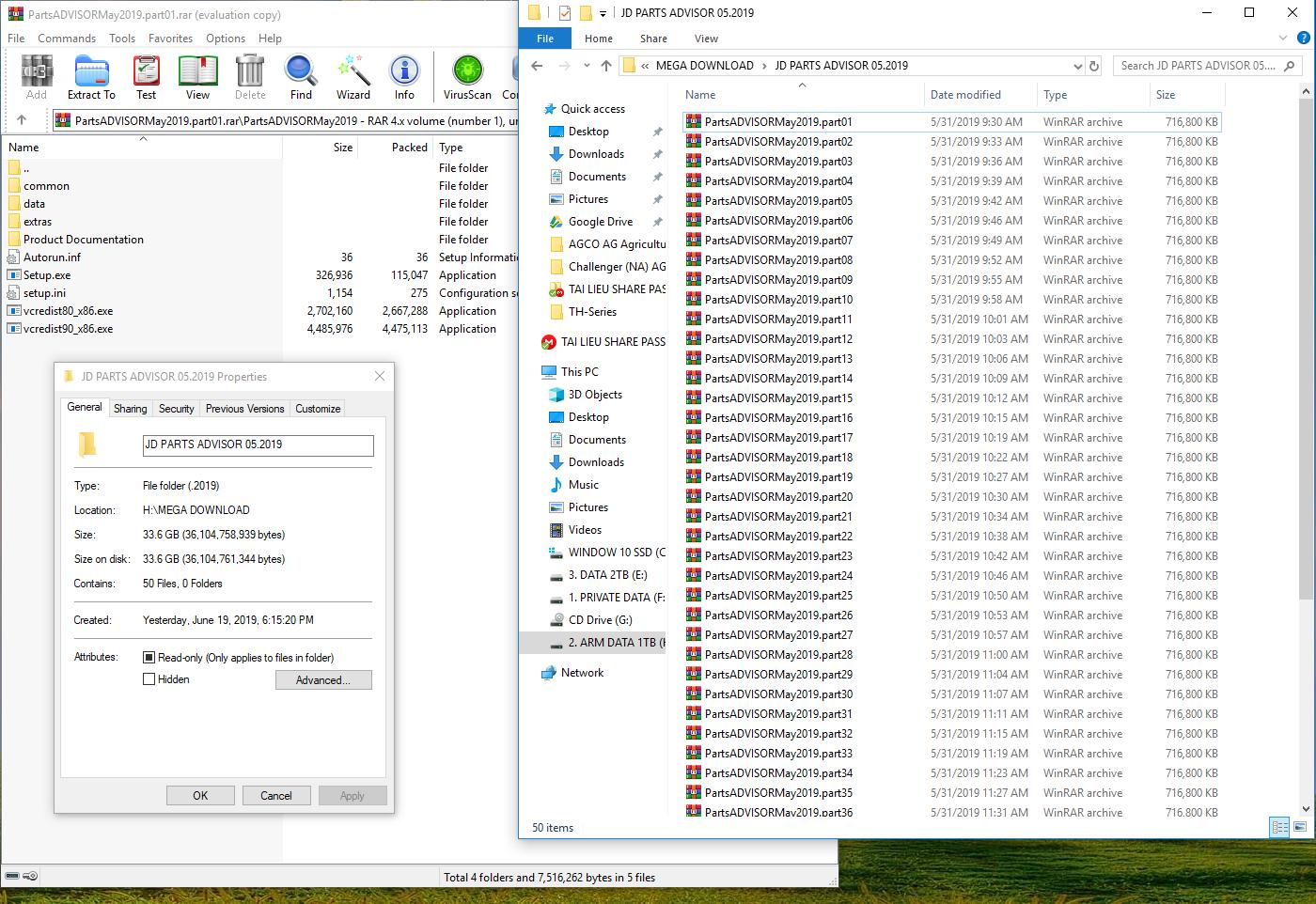Click the CD Drive (G:) icon

pos(556,620)
